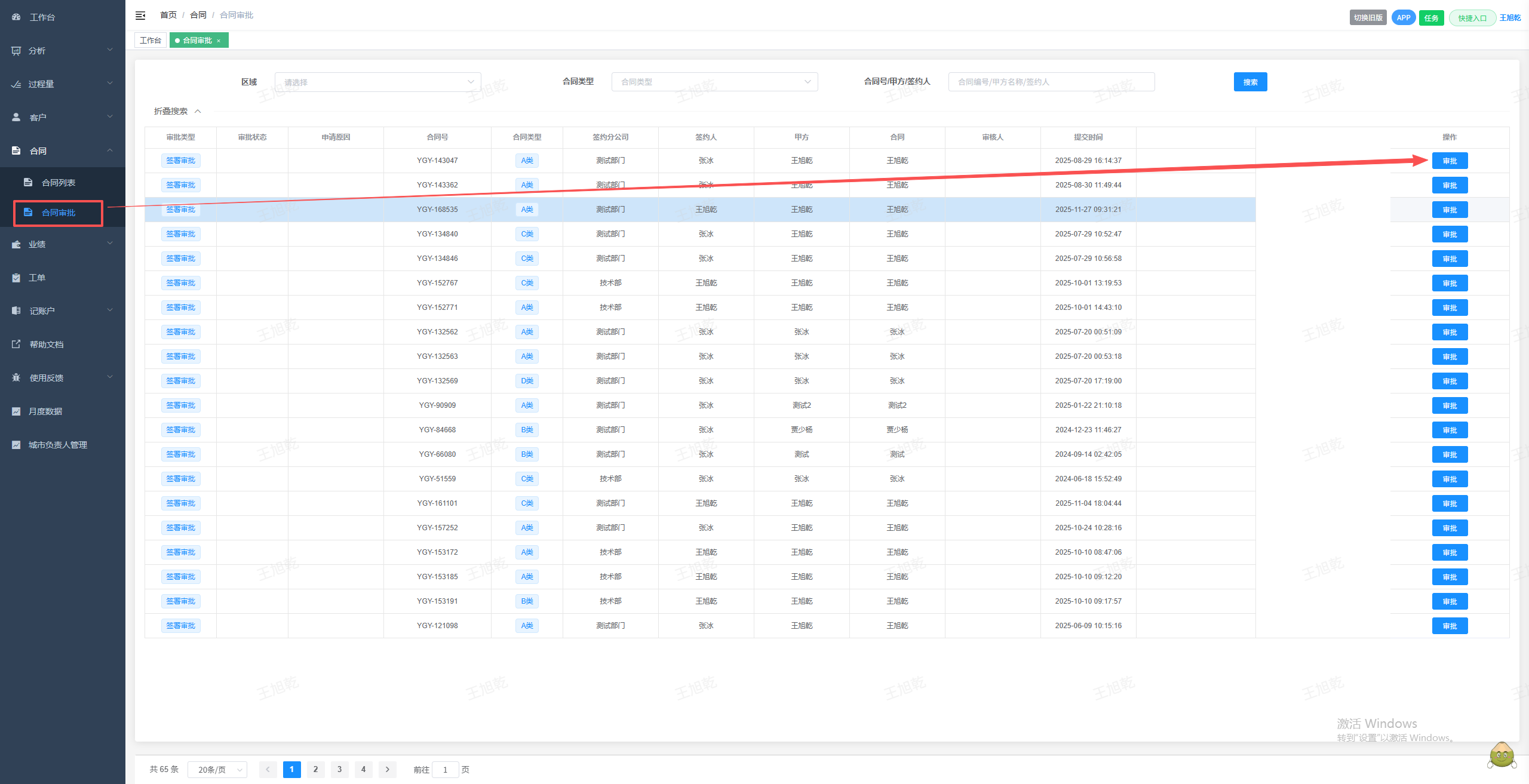Select the 合同审批 page tab
1529x784 pixels.
click(x=199, y=41)
